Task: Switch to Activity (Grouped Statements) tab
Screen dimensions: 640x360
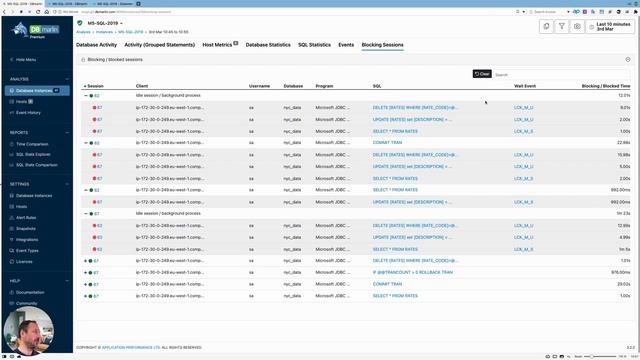Action: (160, 45)
